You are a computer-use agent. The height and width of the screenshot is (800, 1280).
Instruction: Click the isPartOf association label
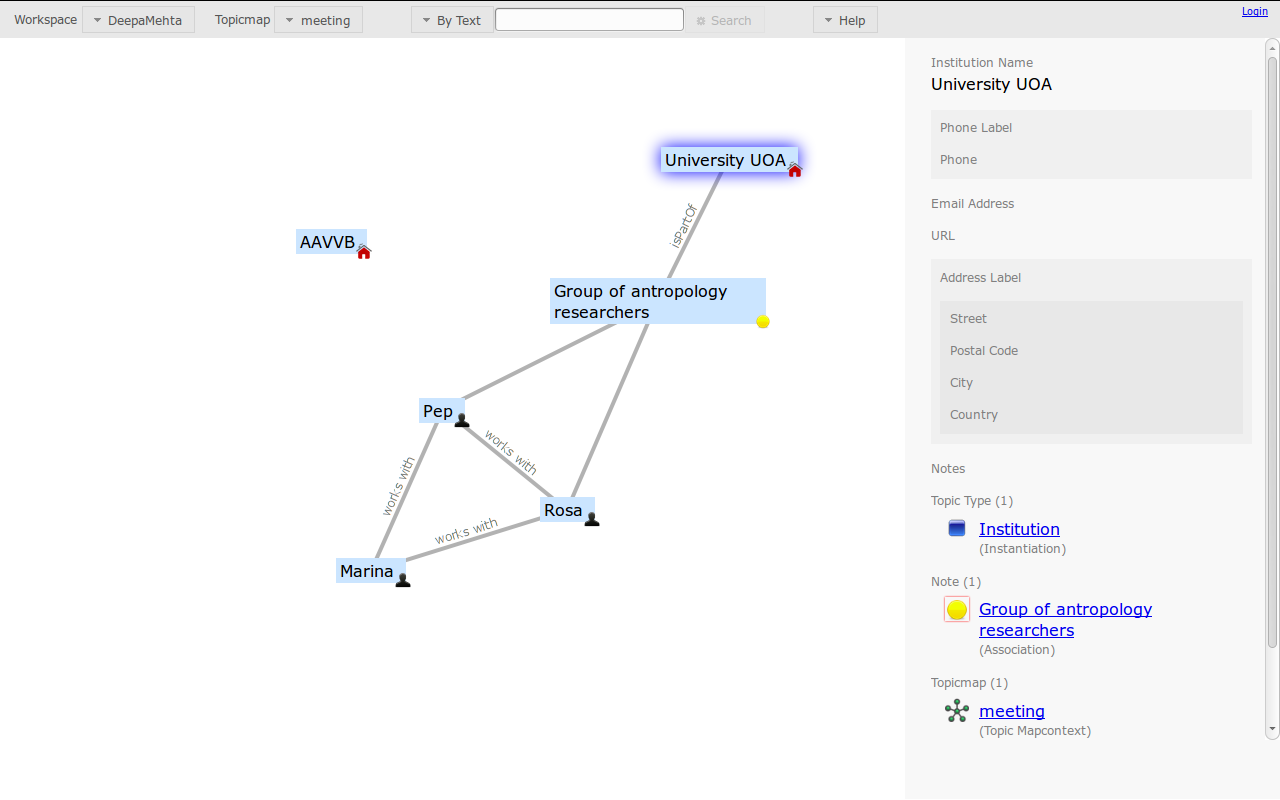[x=683, y=224]
